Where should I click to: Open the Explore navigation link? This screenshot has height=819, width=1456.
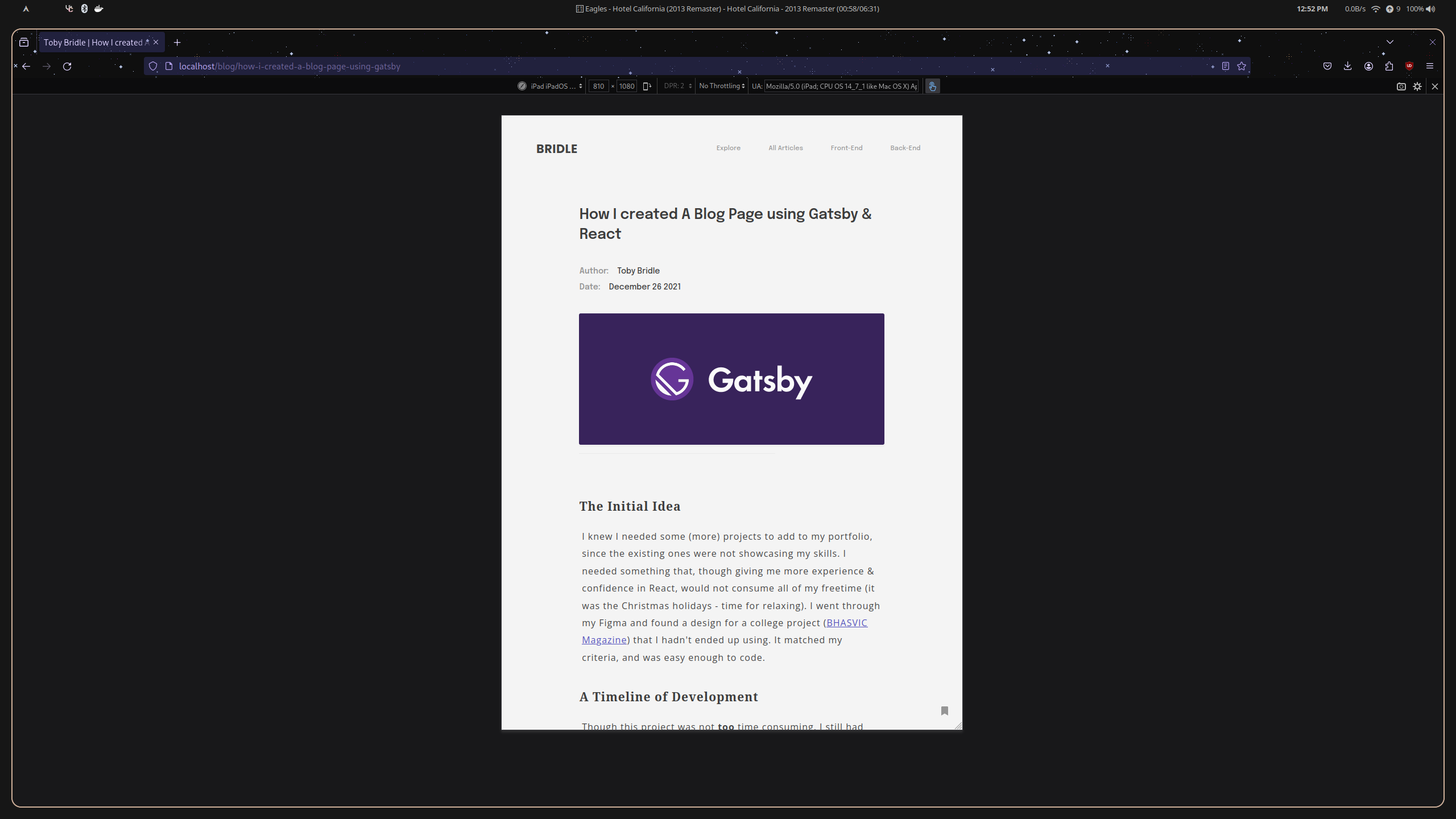tap(728, 148)
